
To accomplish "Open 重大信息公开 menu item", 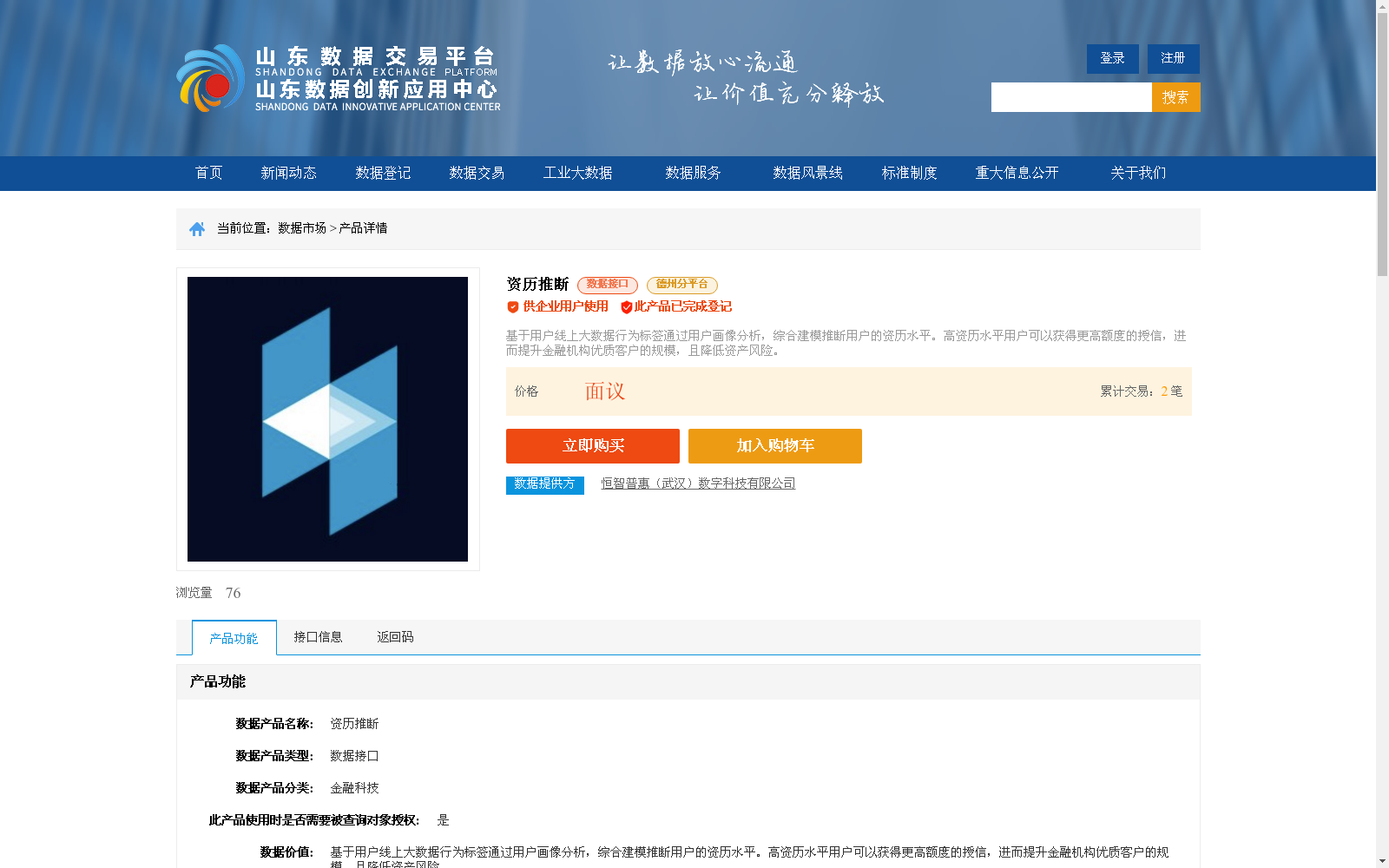I will [1017, 173].
